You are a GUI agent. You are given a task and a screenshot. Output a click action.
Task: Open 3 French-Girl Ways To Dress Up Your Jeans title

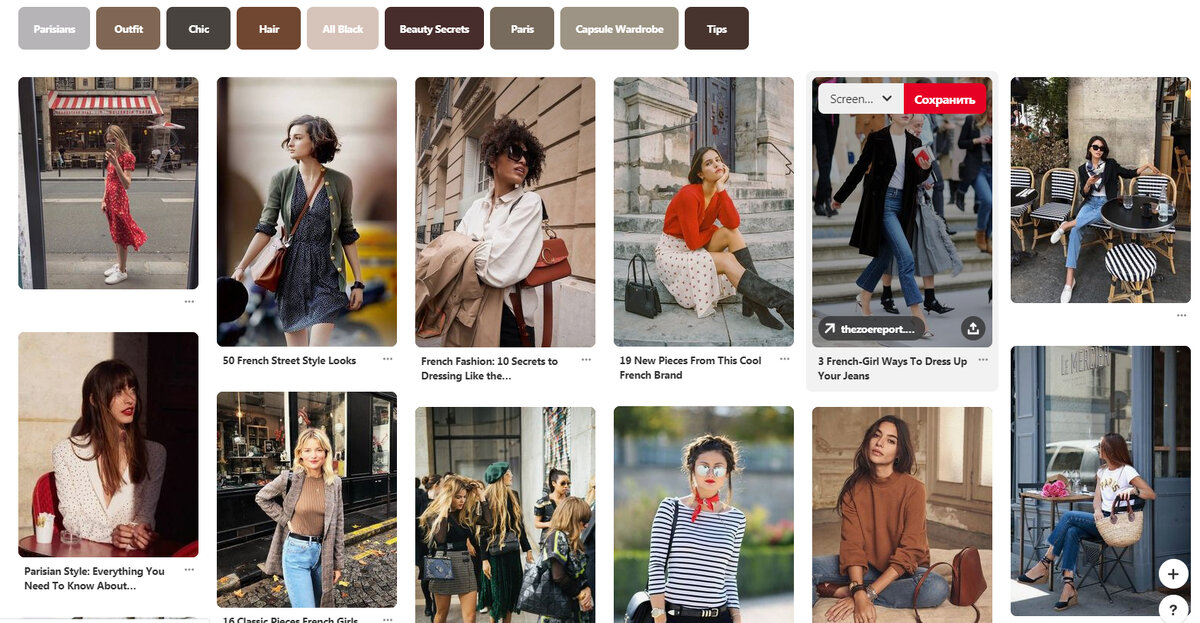tap(892, 369)
